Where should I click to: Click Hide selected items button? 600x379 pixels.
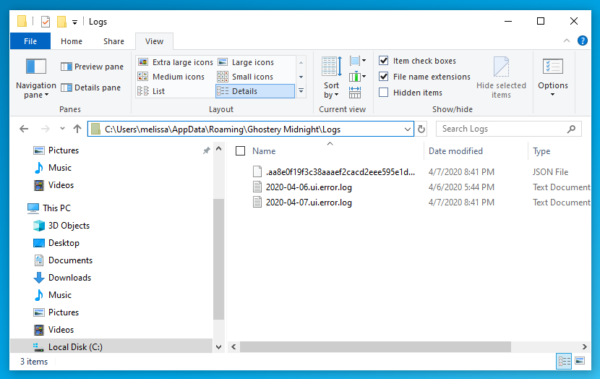pos(501,78)
